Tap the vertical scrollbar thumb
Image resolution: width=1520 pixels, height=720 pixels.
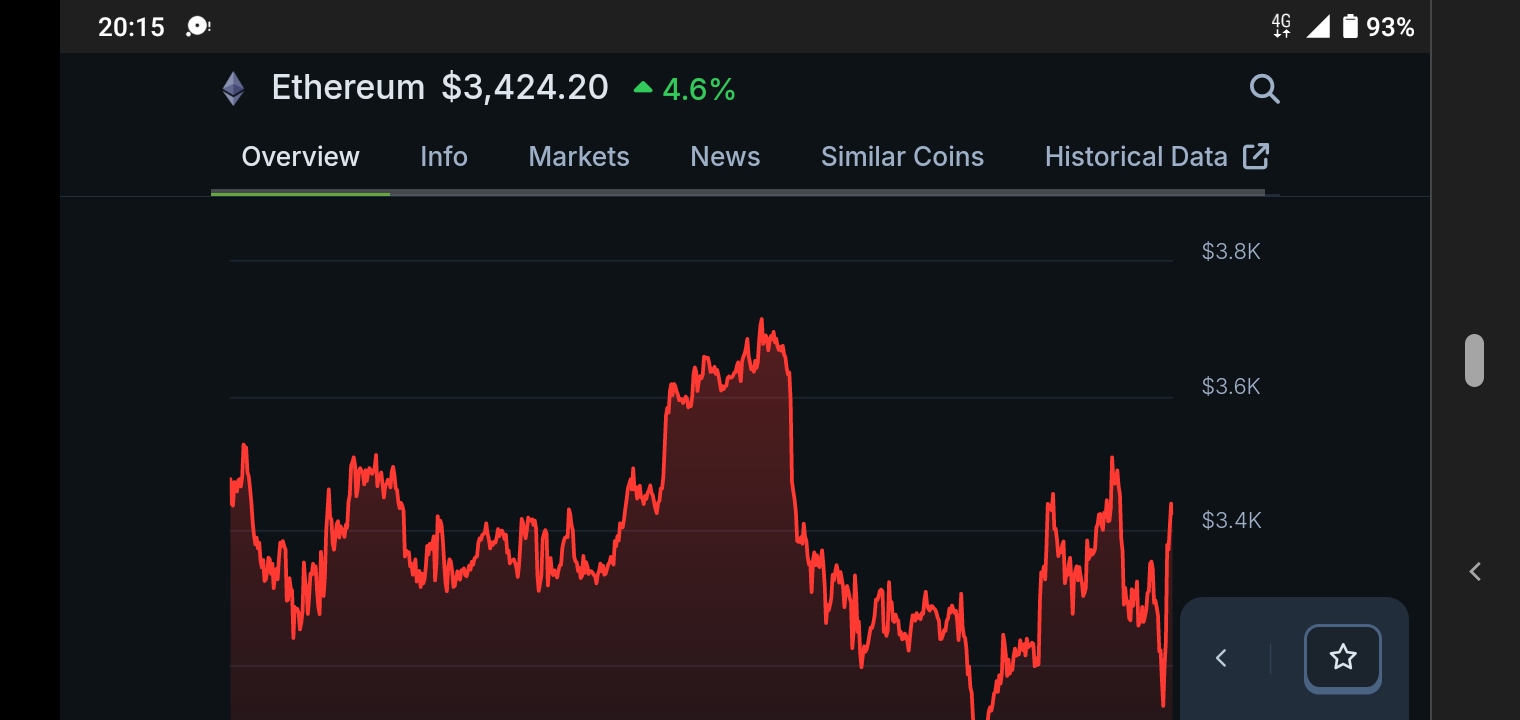coord(1474,360)
